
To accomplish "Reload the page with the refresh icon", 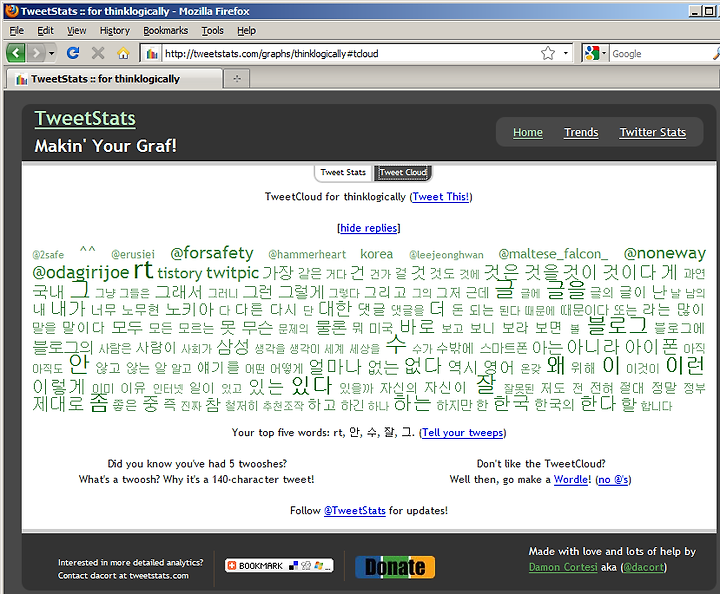I will [73, 53].
